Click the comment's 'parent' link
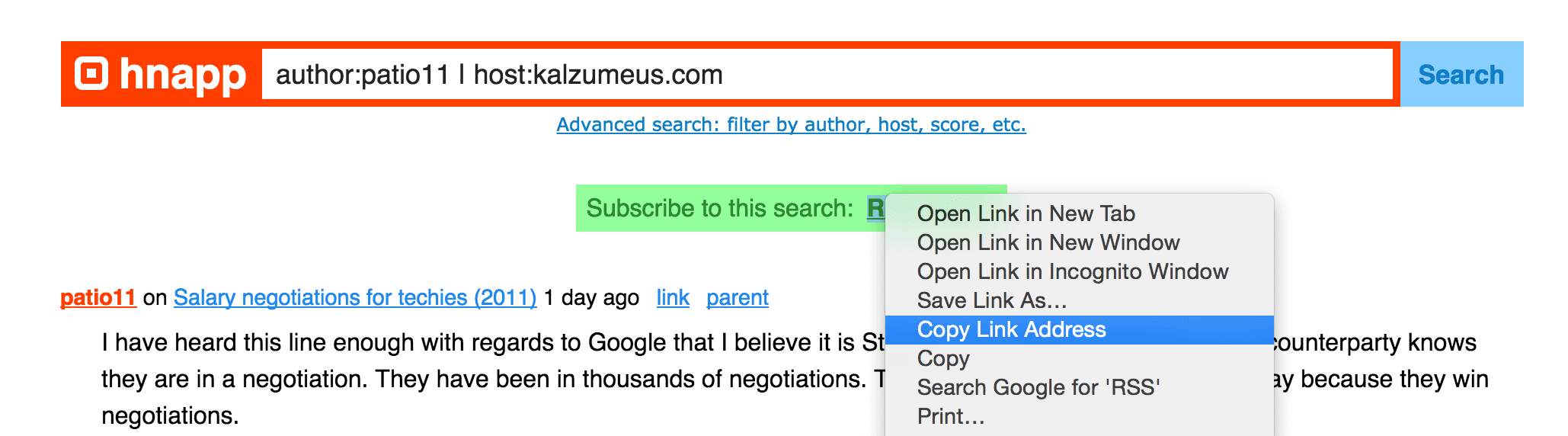 [737, 297]
